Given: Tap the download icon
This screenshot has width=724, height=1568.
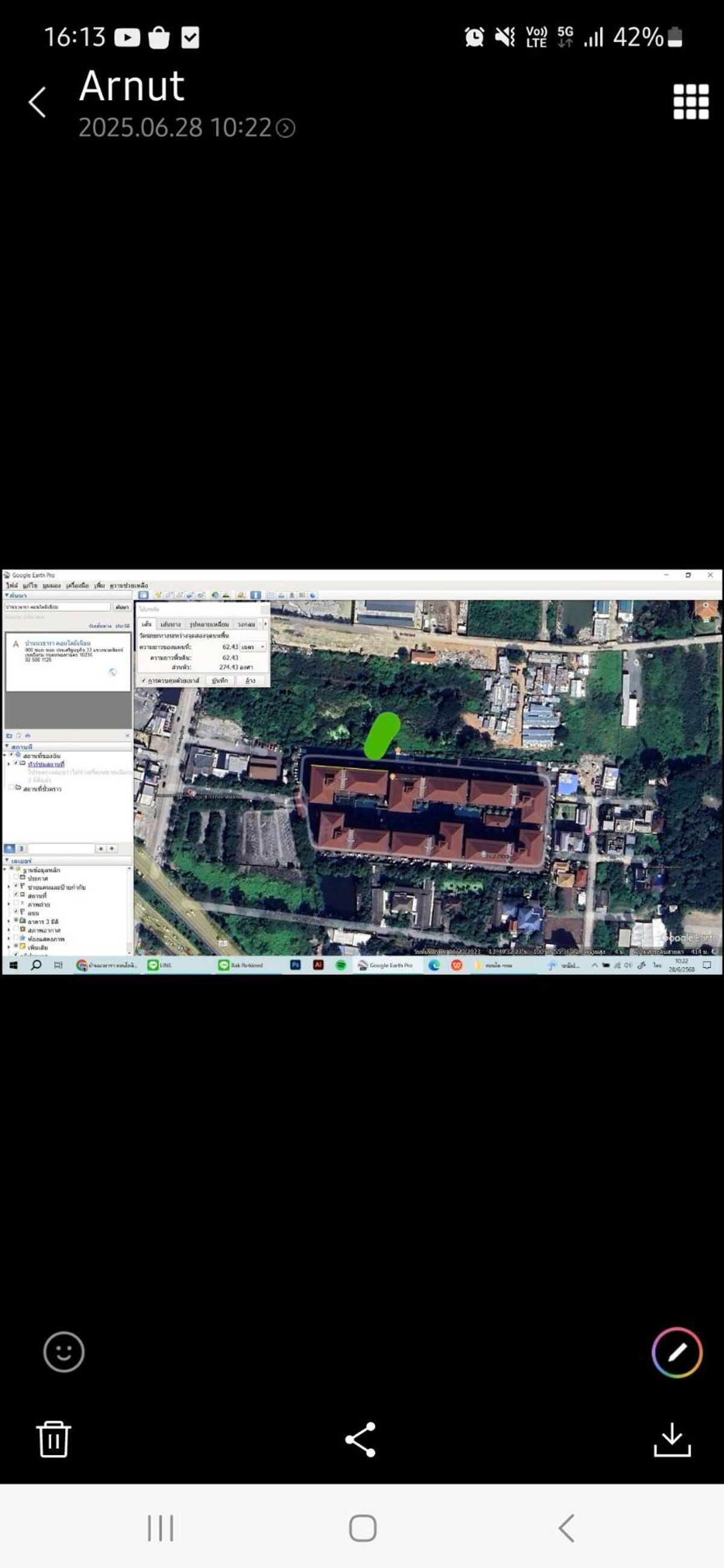Looking at the screenshot, I should point(672,1439).
